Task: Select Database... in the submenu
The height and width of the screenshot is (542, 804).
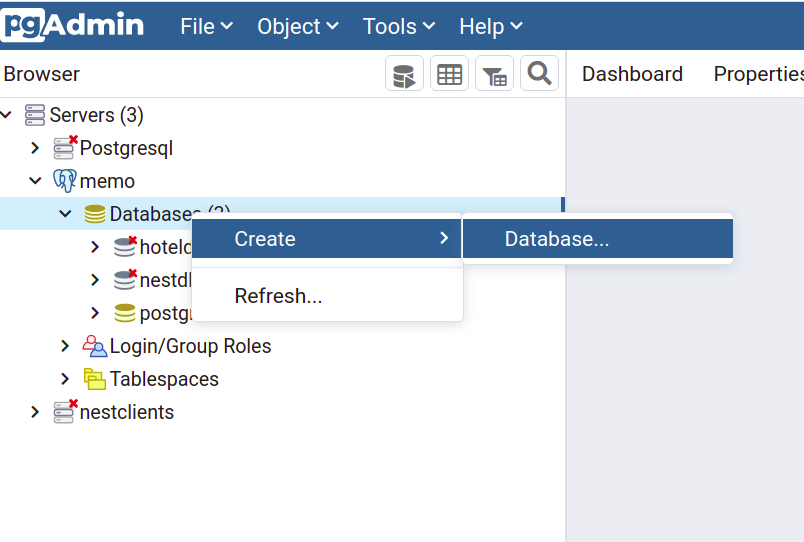Action: 597,238
